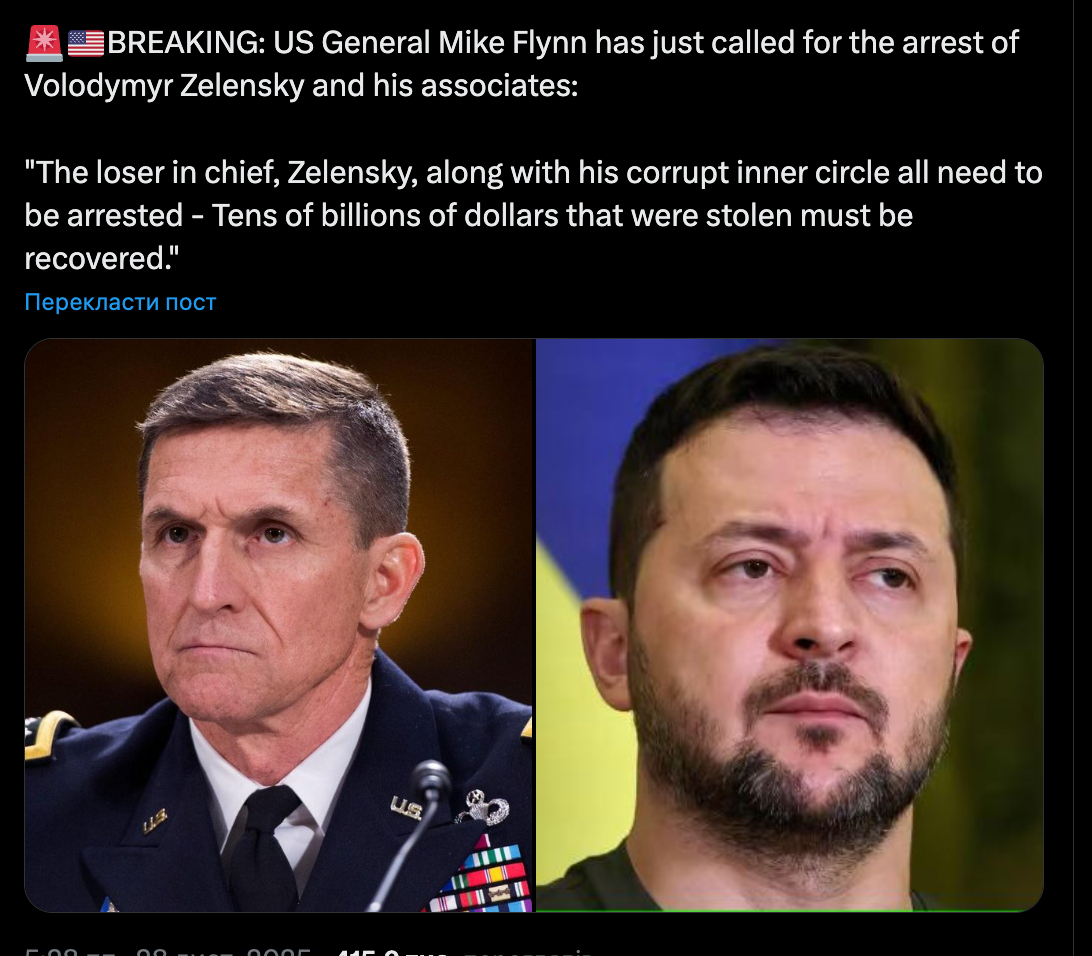This screenshot has width=1092, height=956.
Task: Click the US flag emoji
Action: coord(86,42)
